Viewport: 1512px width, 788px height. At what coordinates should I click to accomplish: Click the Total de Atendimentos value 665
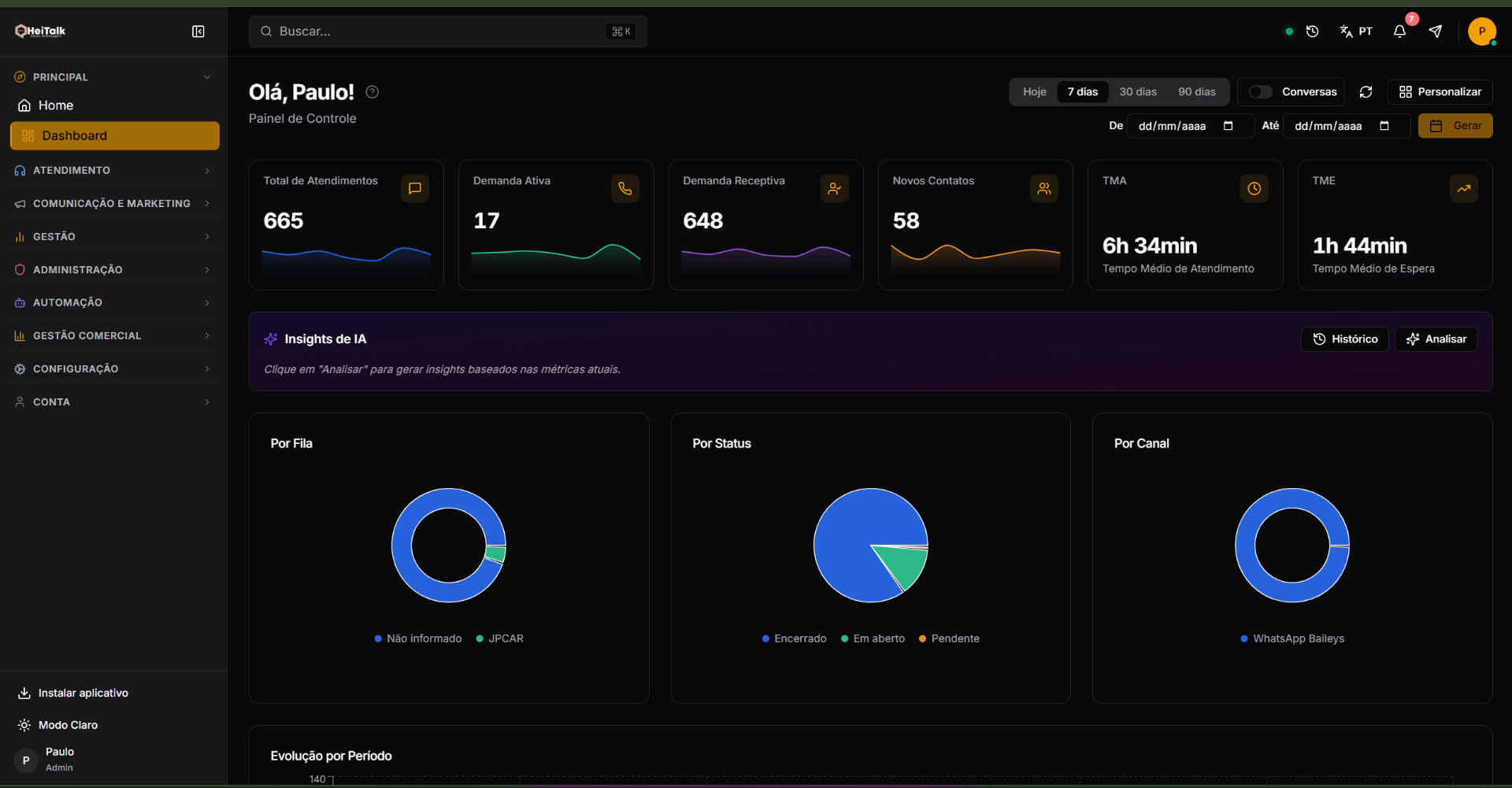click(x=283, y=221)
